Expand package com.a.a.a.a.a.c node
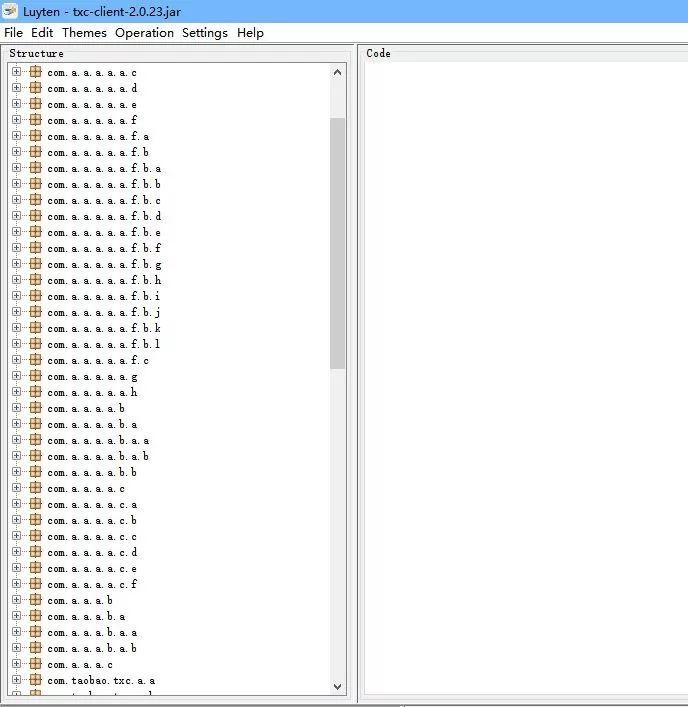 [x=17, y=72]
